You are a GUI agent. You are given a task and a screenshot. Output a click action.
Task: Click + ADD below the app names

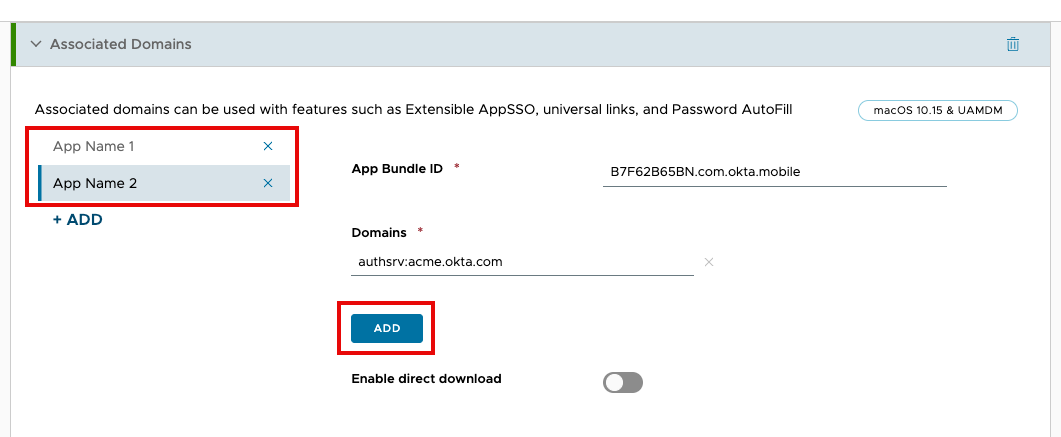[x=77, y=219]
